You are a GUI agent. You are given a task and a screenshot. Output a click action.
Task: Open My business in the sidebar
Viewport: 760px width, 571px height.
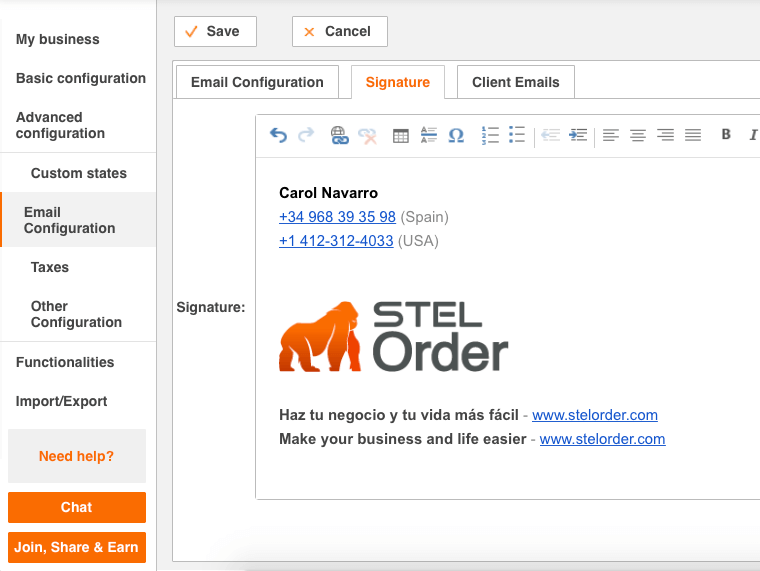58,39
